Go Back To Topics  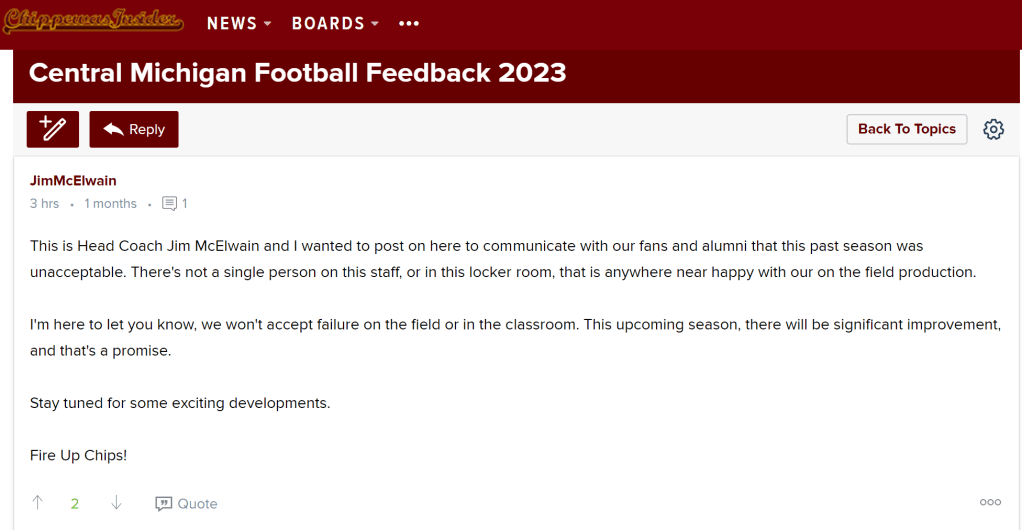[906, 129]
